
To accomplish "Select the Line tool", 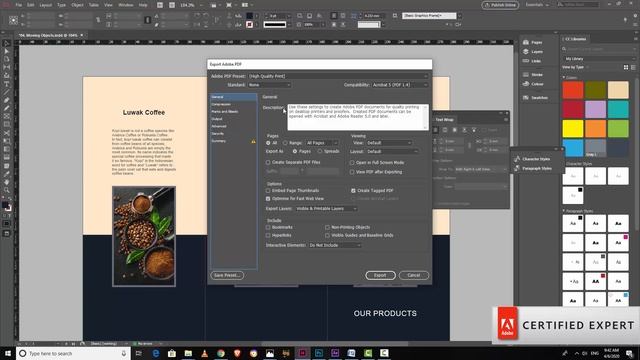I will (x=7, y=92).
